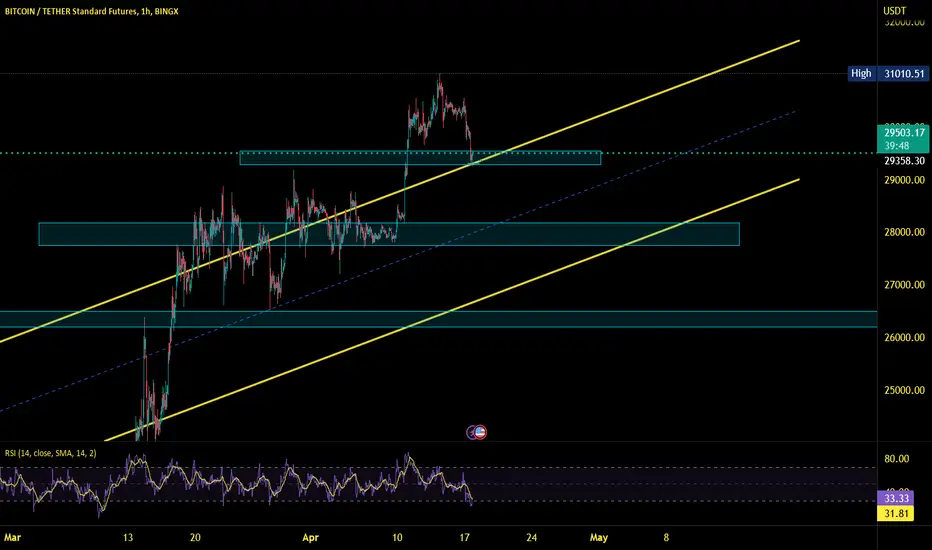The image size is (932, 550).
Task: Click the 29000.00 price axis label
Action: pos(904,180)
